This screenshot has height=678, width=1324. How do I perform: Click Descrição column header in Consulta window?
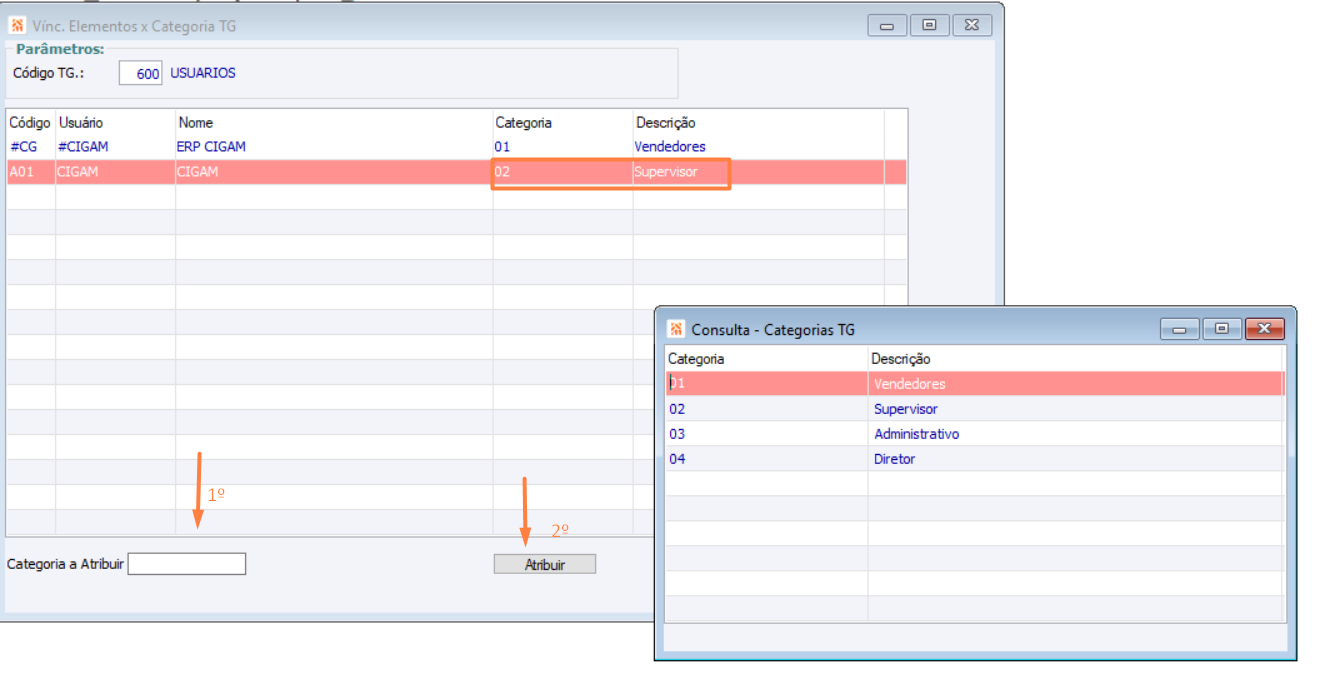tap(901, 359)
